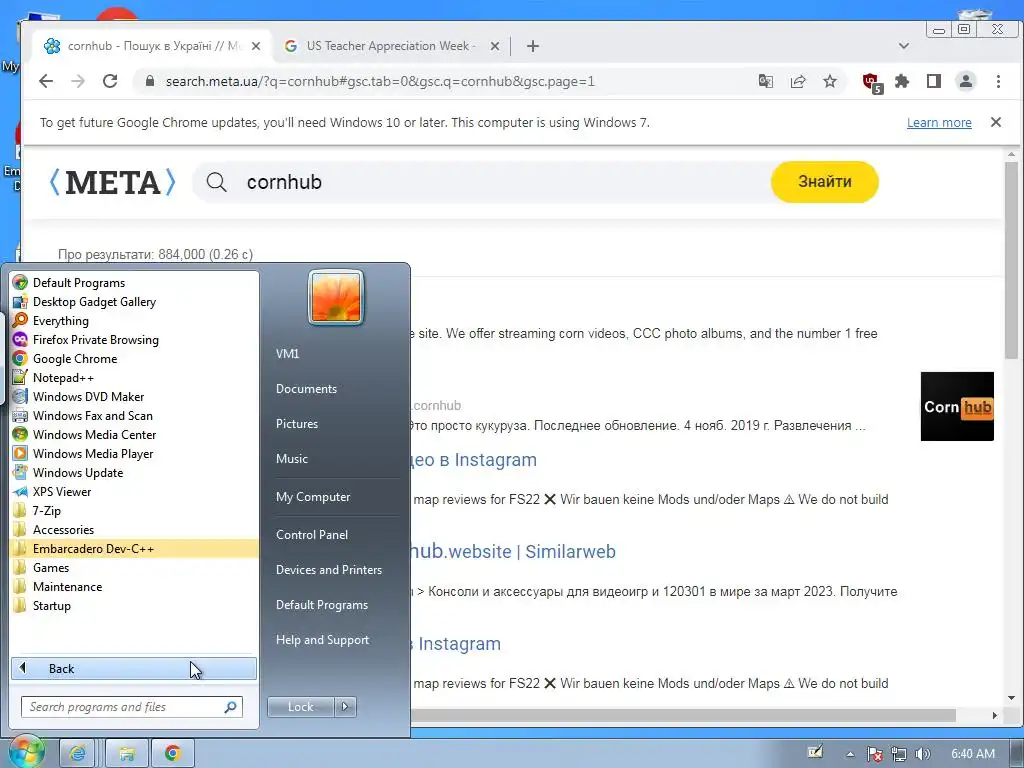Launch XPS Viewer

(x=134, y=491)
